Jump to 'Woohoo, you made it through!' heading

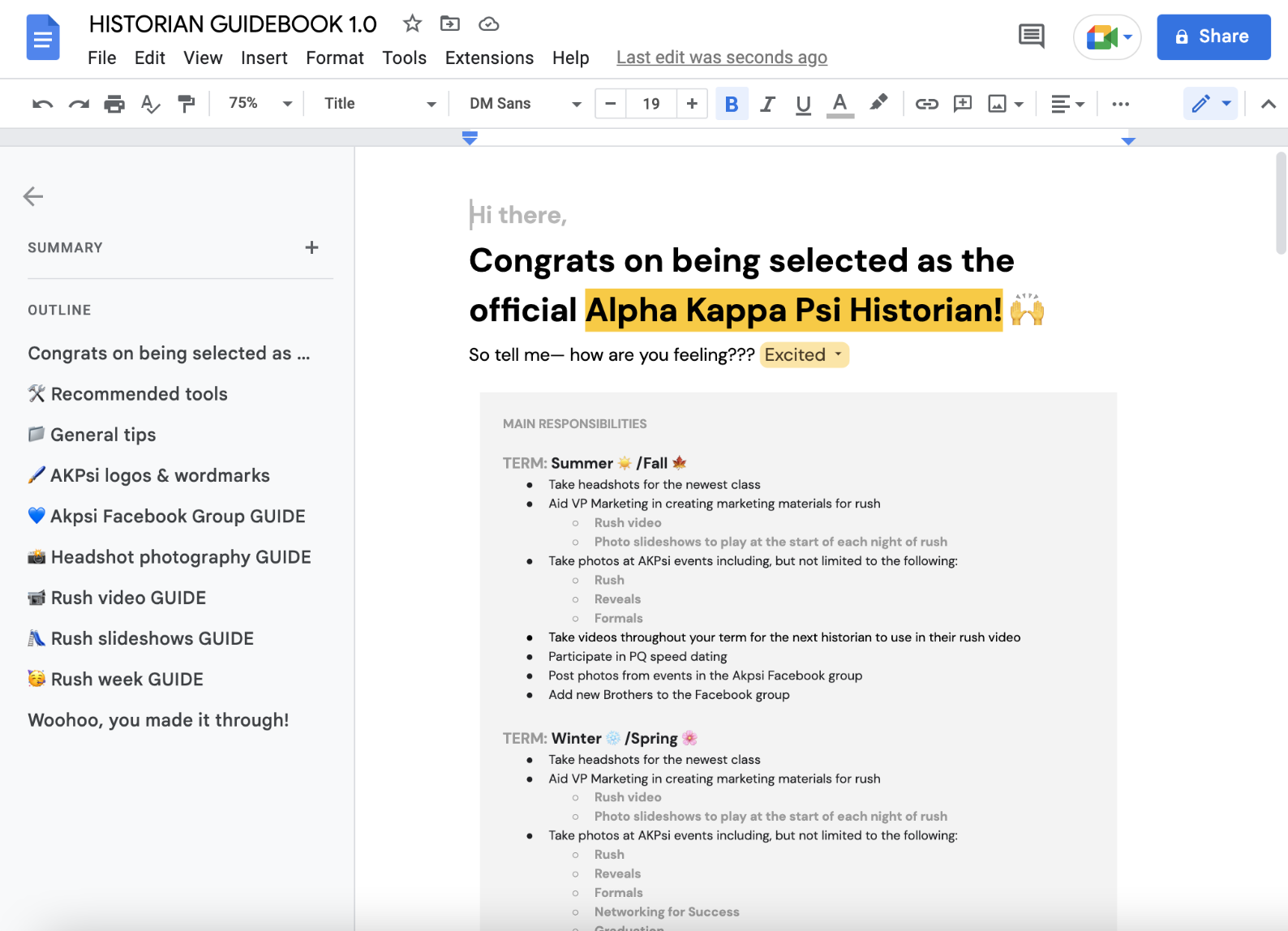[158, 720]
